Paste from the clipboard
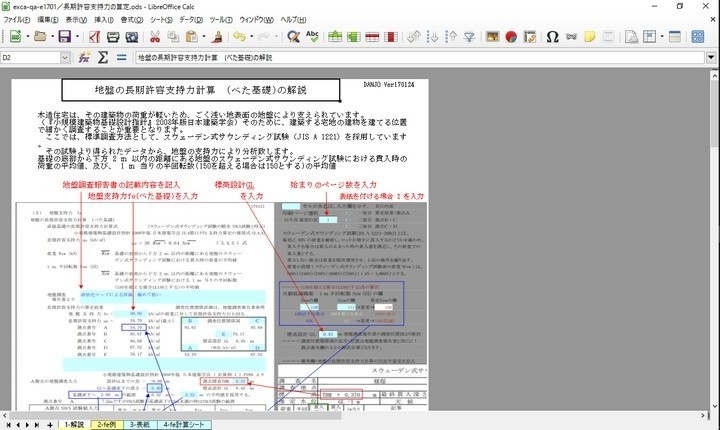The image size is (720, 430). pos(191,36)
